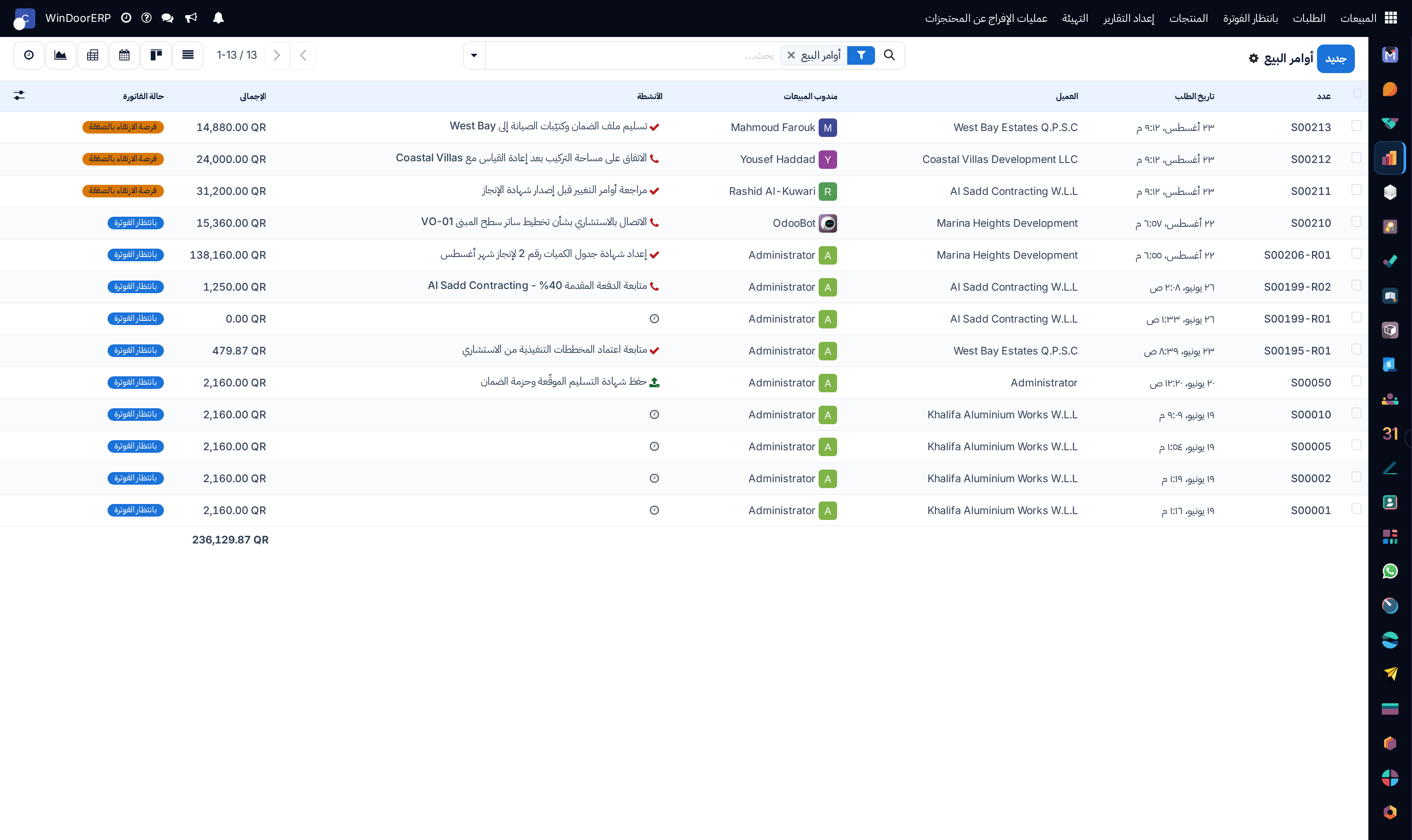Open the WhatsApp app in sidebar

click(x=1390, y=571)
